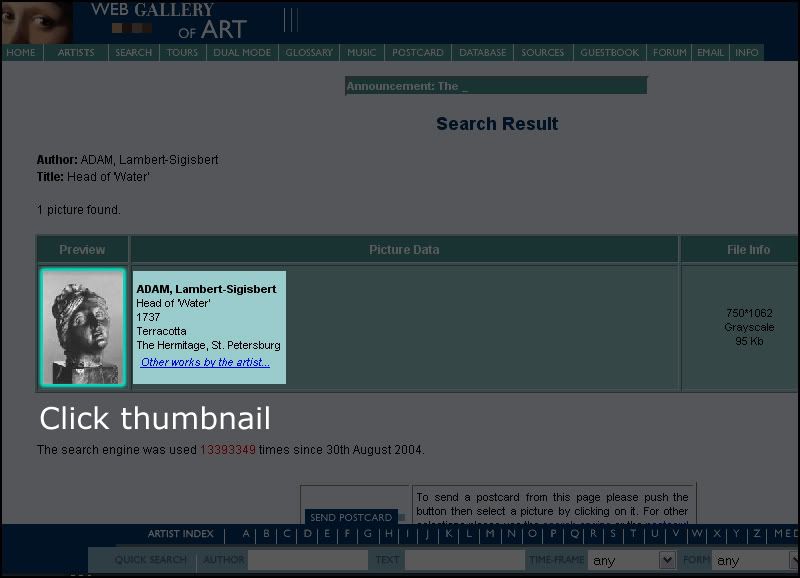Go to the ARTISTS section

76,53
